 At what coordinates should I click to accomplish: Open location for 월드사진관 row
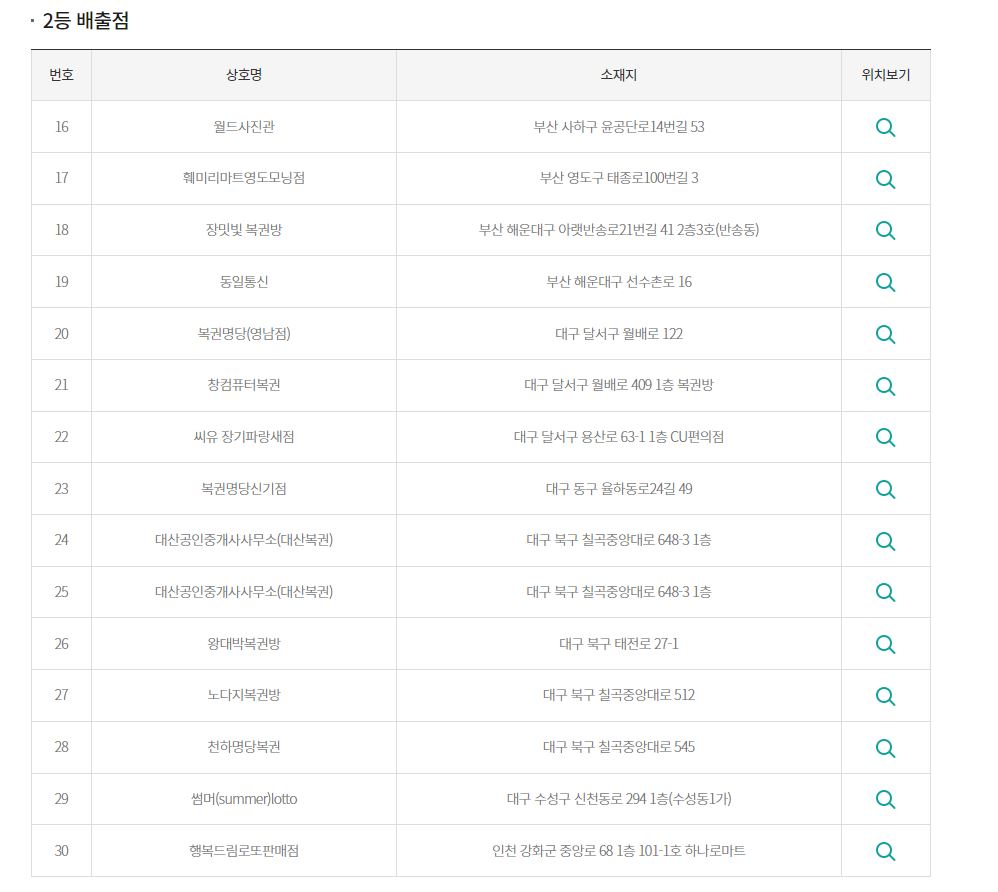[x=885, y=127]
